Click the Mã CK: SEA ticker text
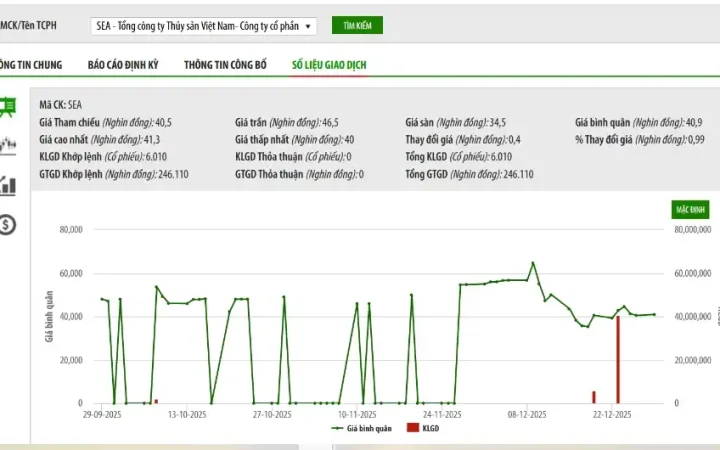 tap(61, 105)
